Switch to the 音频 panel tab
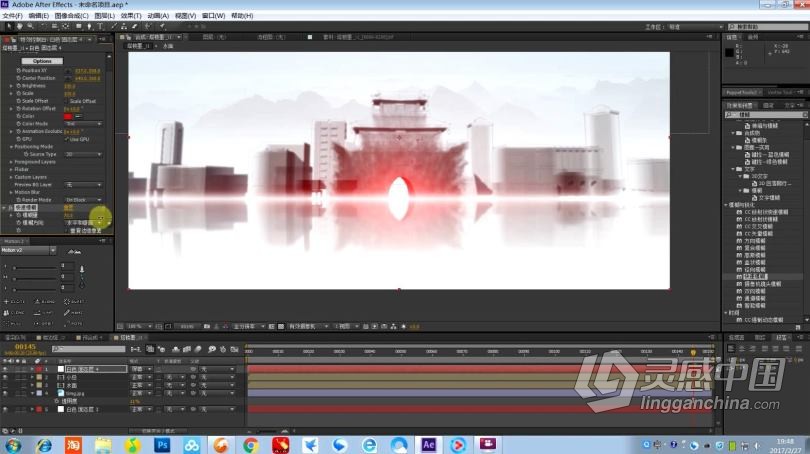 tap(753, 37)
